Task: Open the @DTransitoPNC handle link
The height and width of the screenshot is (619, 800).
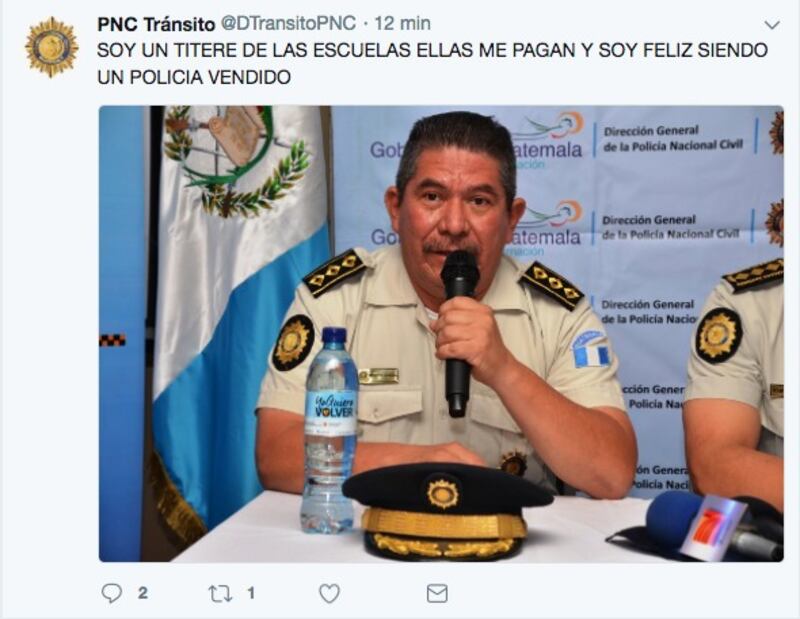Action: pyautogui.click(x=288, y=23)
